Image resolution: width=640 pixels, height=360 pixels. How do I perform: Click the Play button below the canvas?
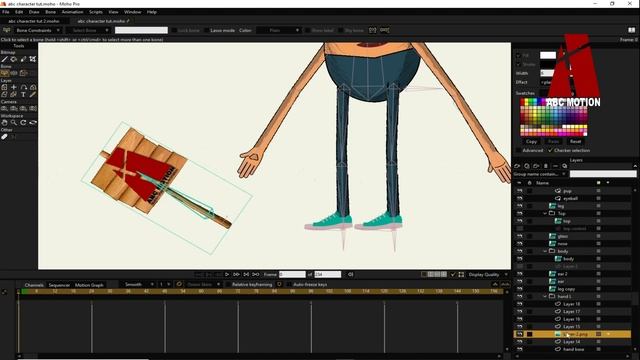pos(227,274)
